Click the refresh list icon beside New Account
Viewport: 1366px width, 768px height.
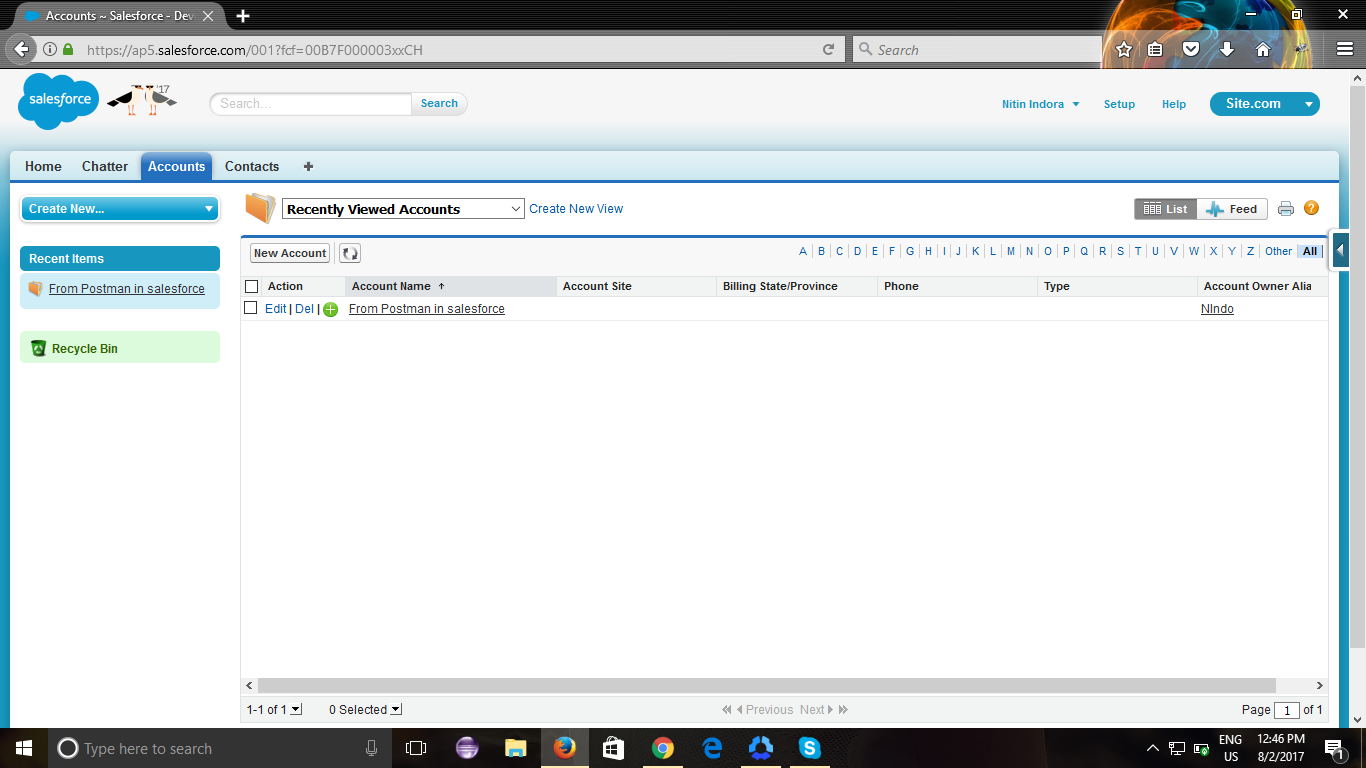(349, 253)
